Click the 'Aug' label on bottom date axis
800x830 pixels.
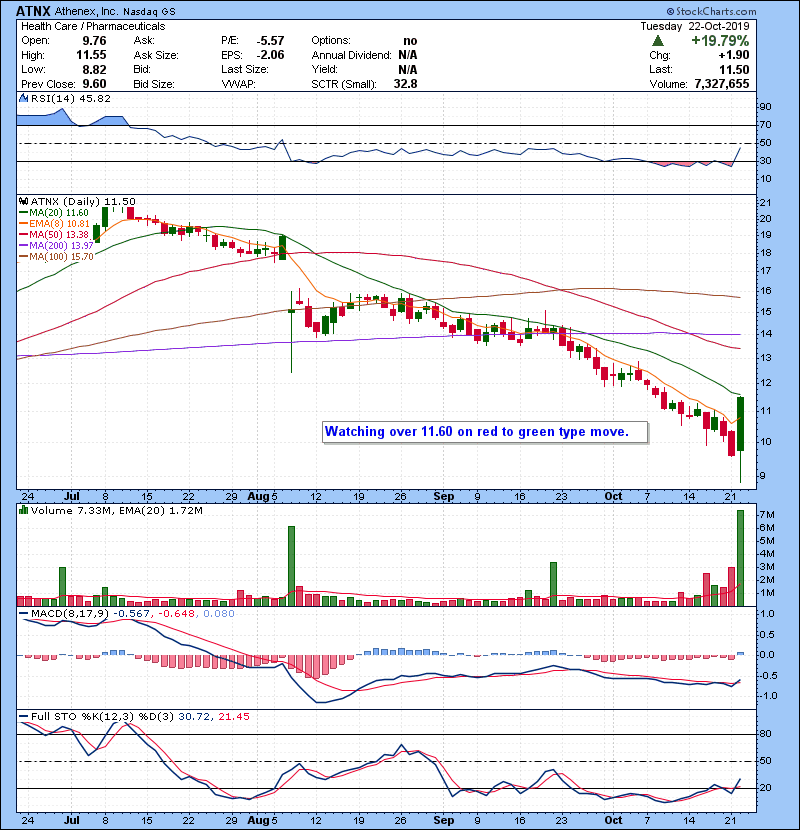[x=258, y=820]
